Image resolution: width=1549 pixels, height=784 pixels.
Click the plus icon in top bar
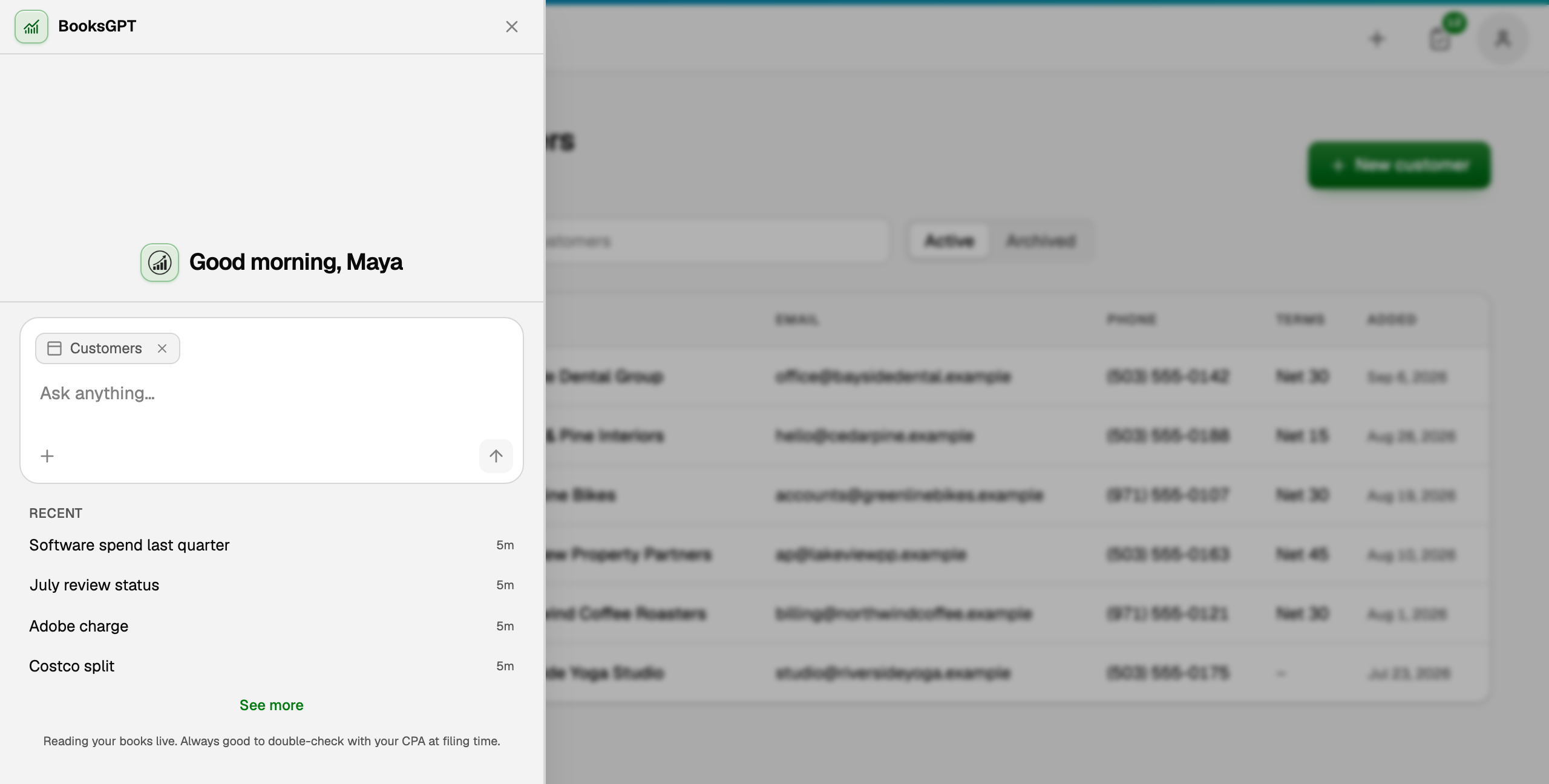(1377, 39)
